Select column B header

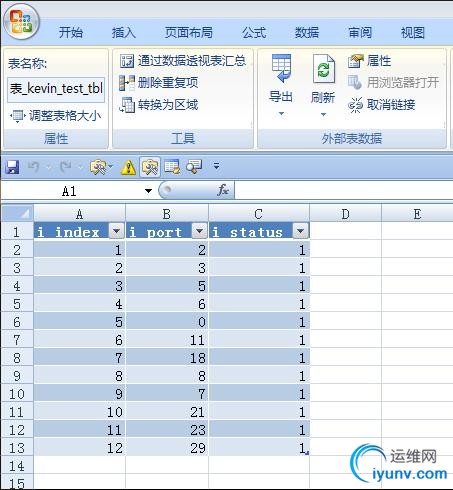coord(167,214)
